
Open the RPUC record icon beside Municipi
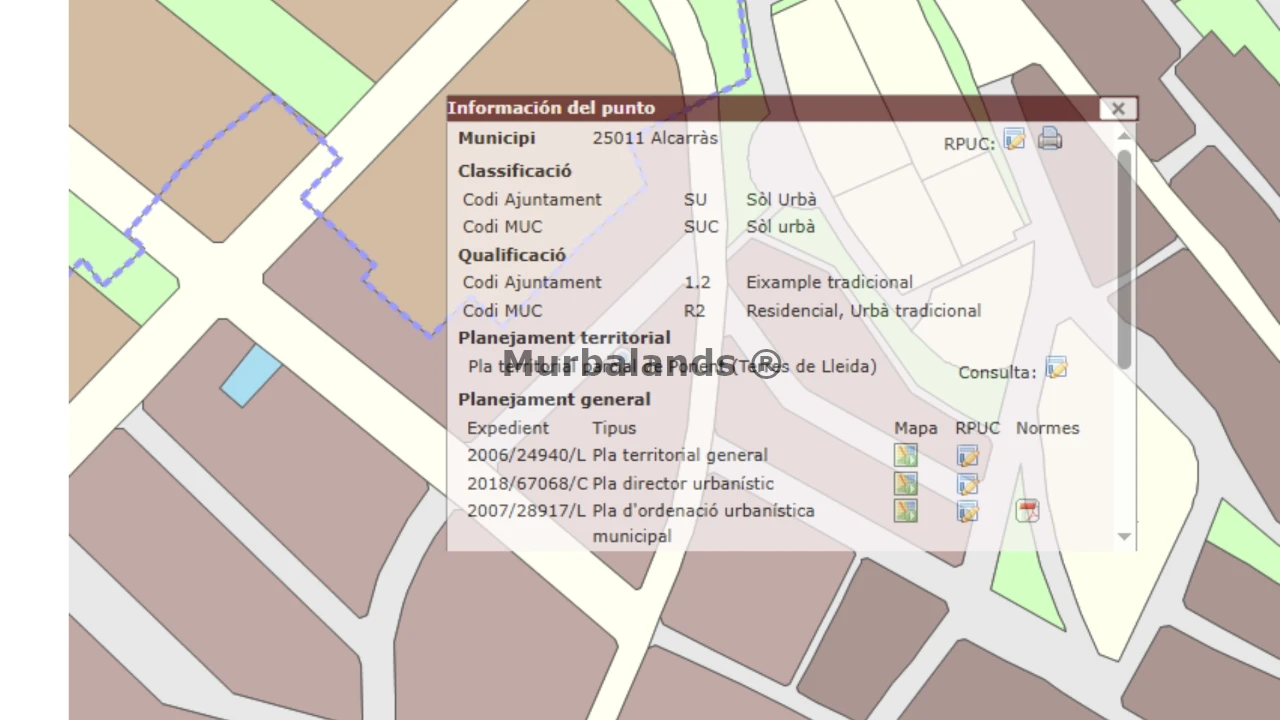pos(1014,140)
